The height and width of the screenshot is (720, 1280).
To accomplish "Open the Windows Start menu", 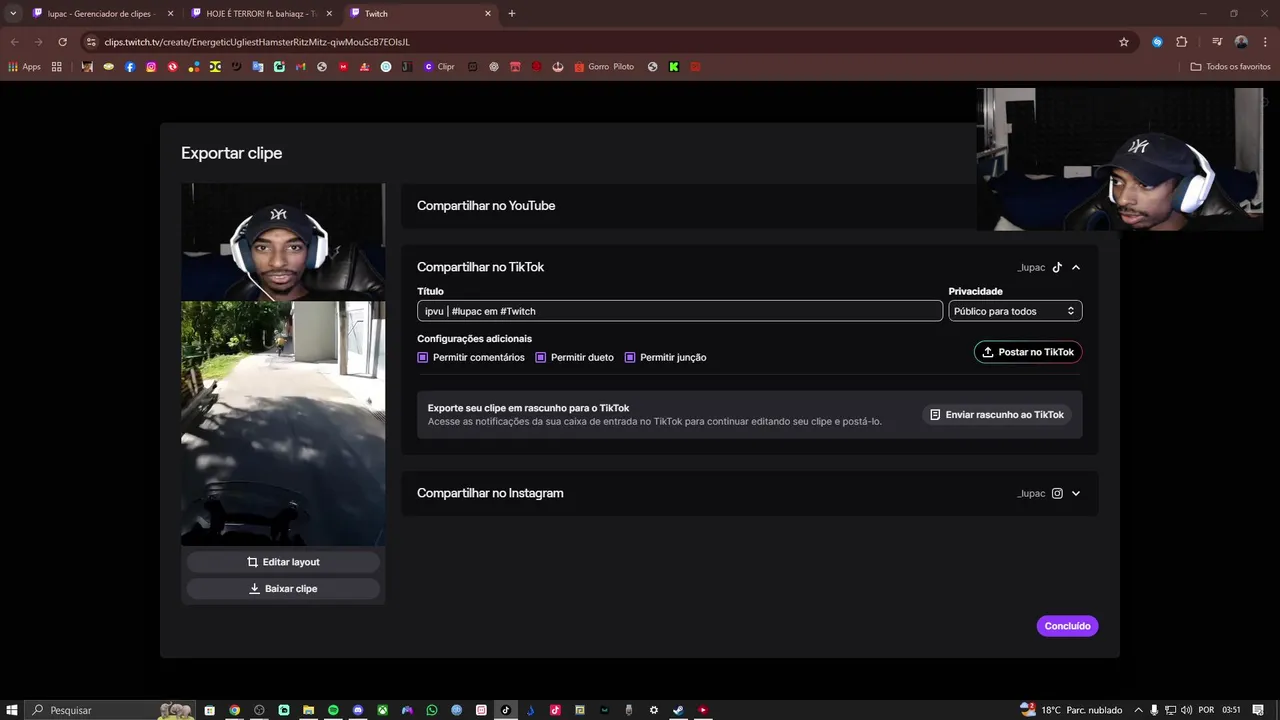I will click(12, 710).
